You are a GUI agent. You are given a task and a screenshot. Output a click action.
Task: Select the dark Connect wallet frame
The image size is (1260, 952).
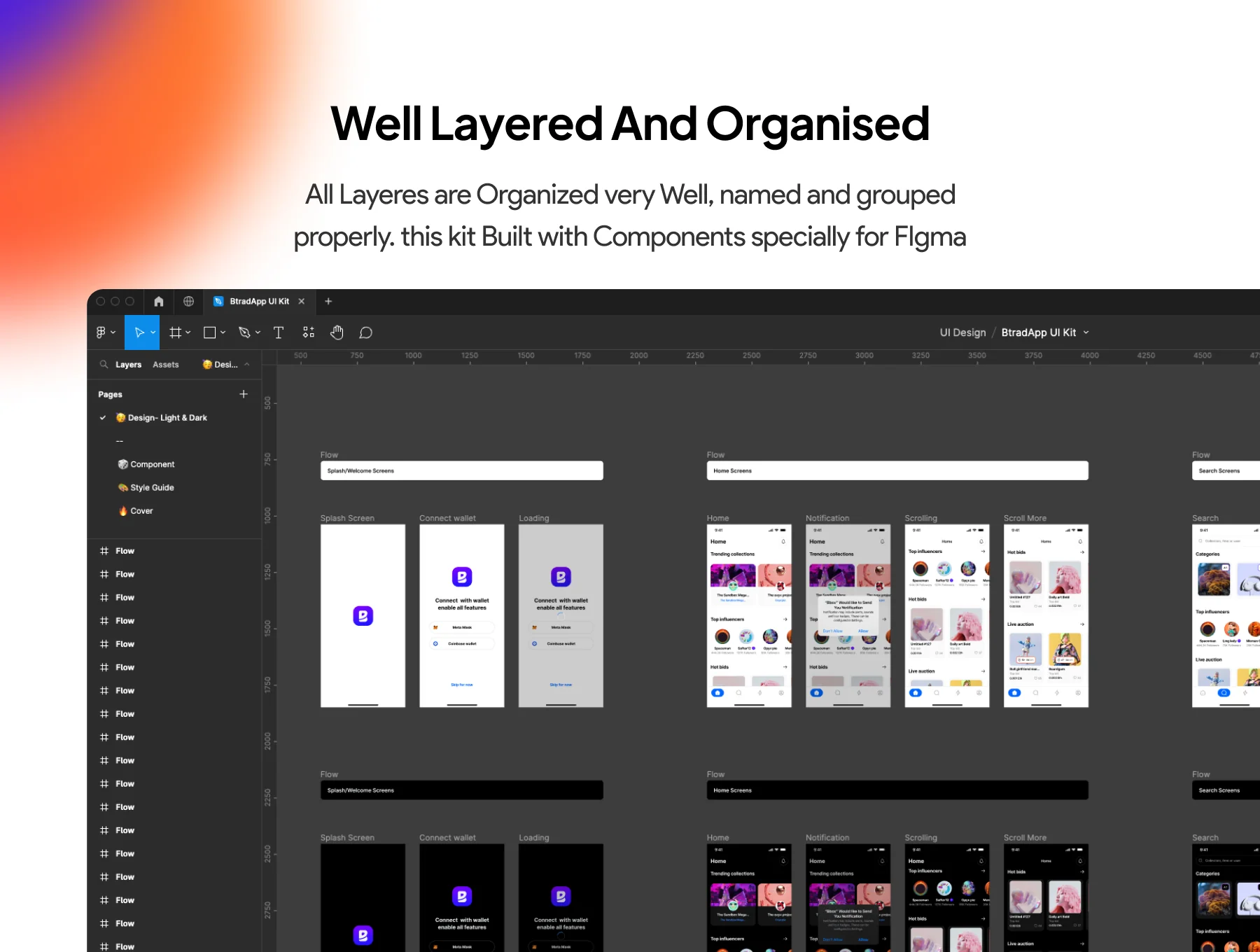point(462,897)
